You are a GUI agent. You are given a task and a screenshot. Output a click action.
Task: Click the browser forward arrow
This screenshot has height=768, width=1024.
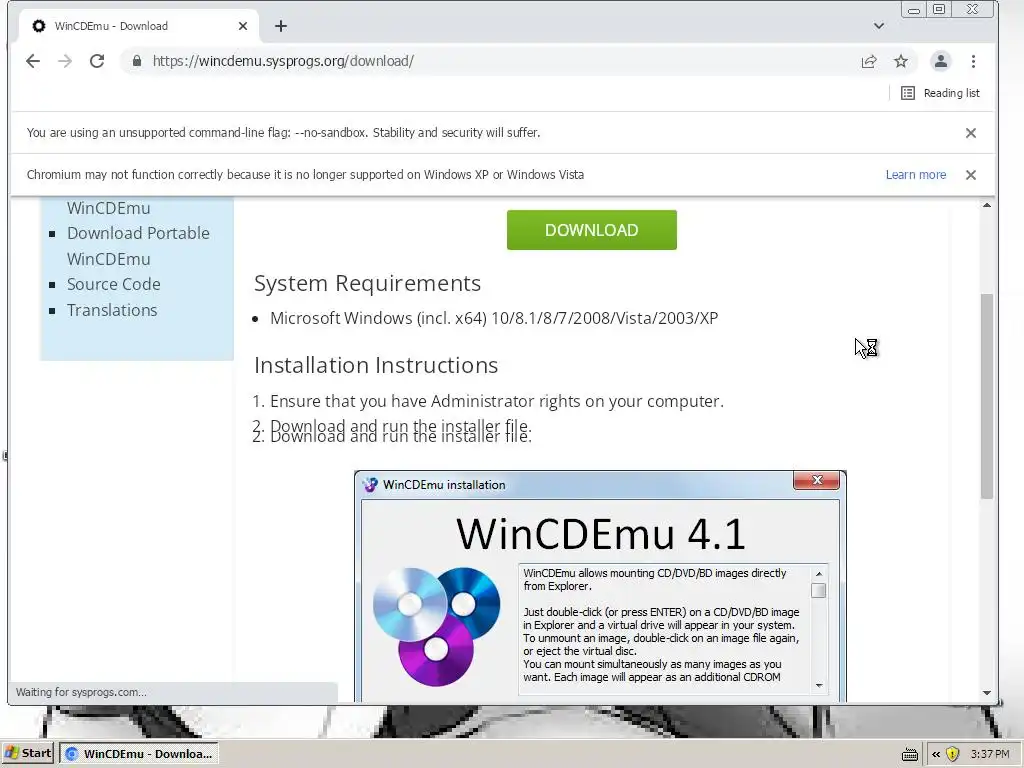click(65, 61)
